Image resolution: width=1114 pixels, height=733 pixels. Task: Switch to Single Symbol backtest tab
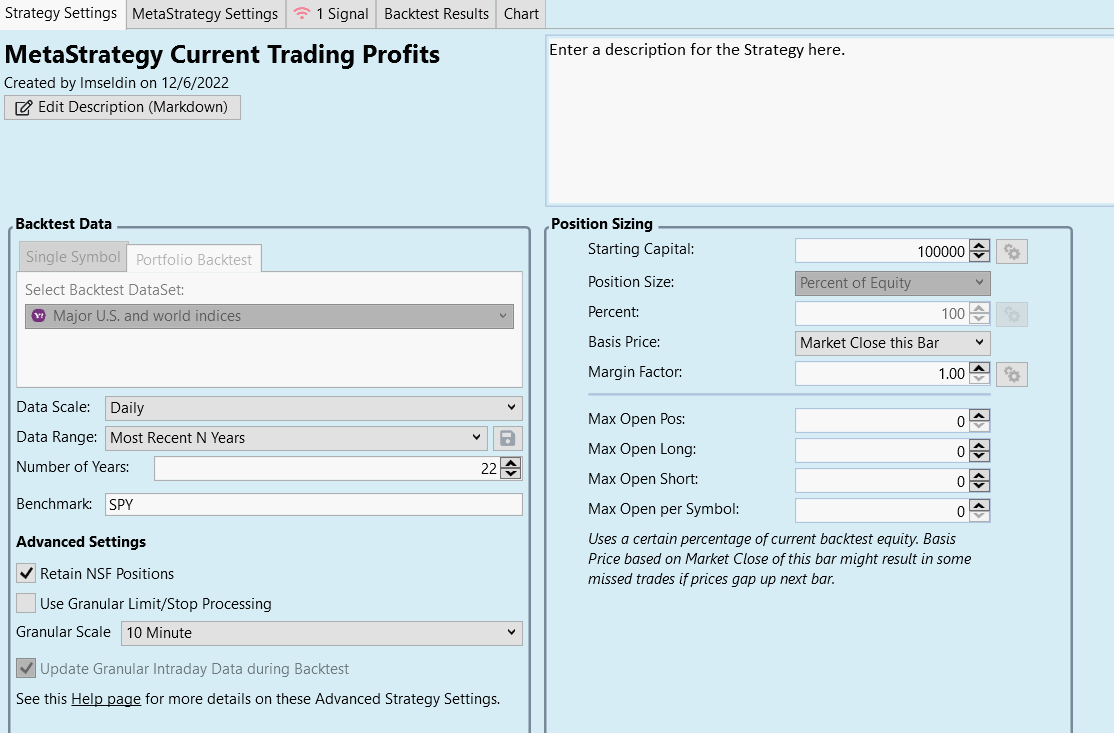click(x=71, y=257)
